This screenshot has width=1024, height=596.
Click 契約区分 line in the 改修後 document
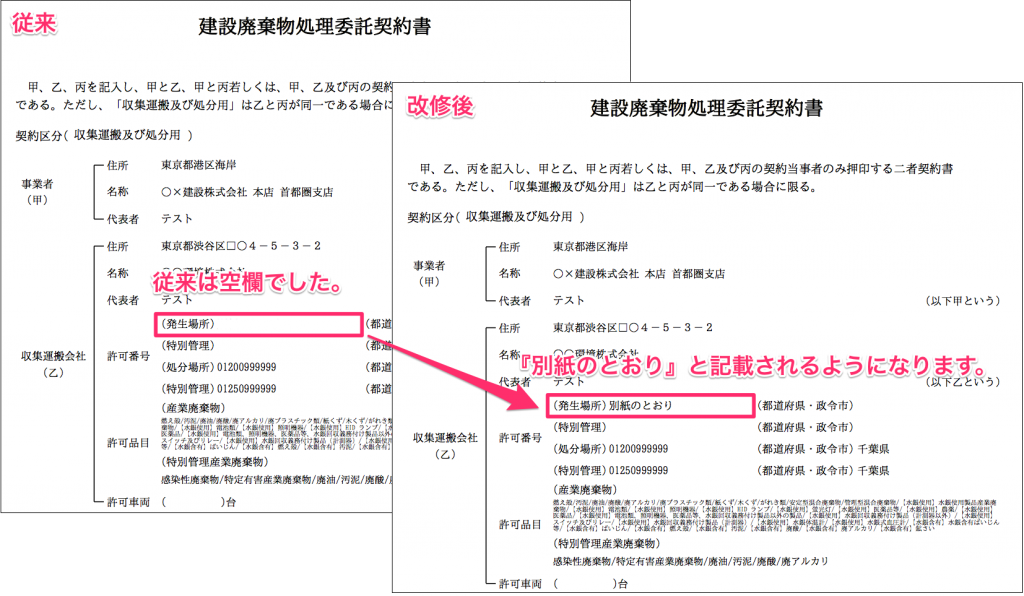click(495, 216)
